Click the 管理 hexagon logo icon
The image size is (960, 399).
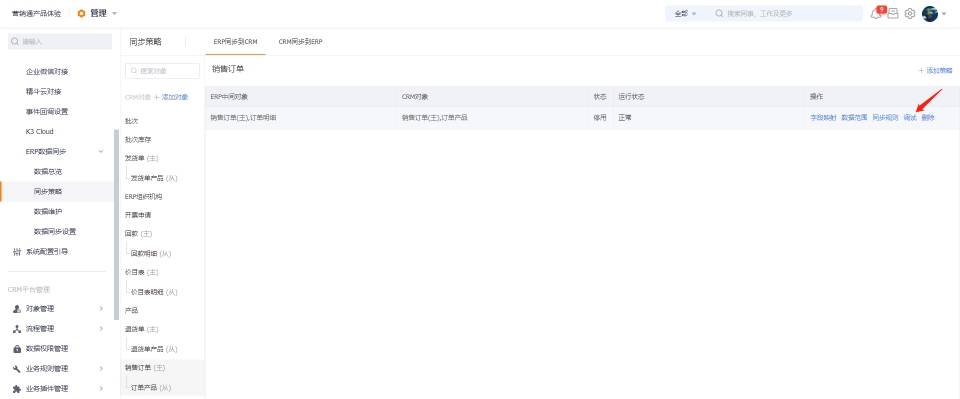coord(81,13)
